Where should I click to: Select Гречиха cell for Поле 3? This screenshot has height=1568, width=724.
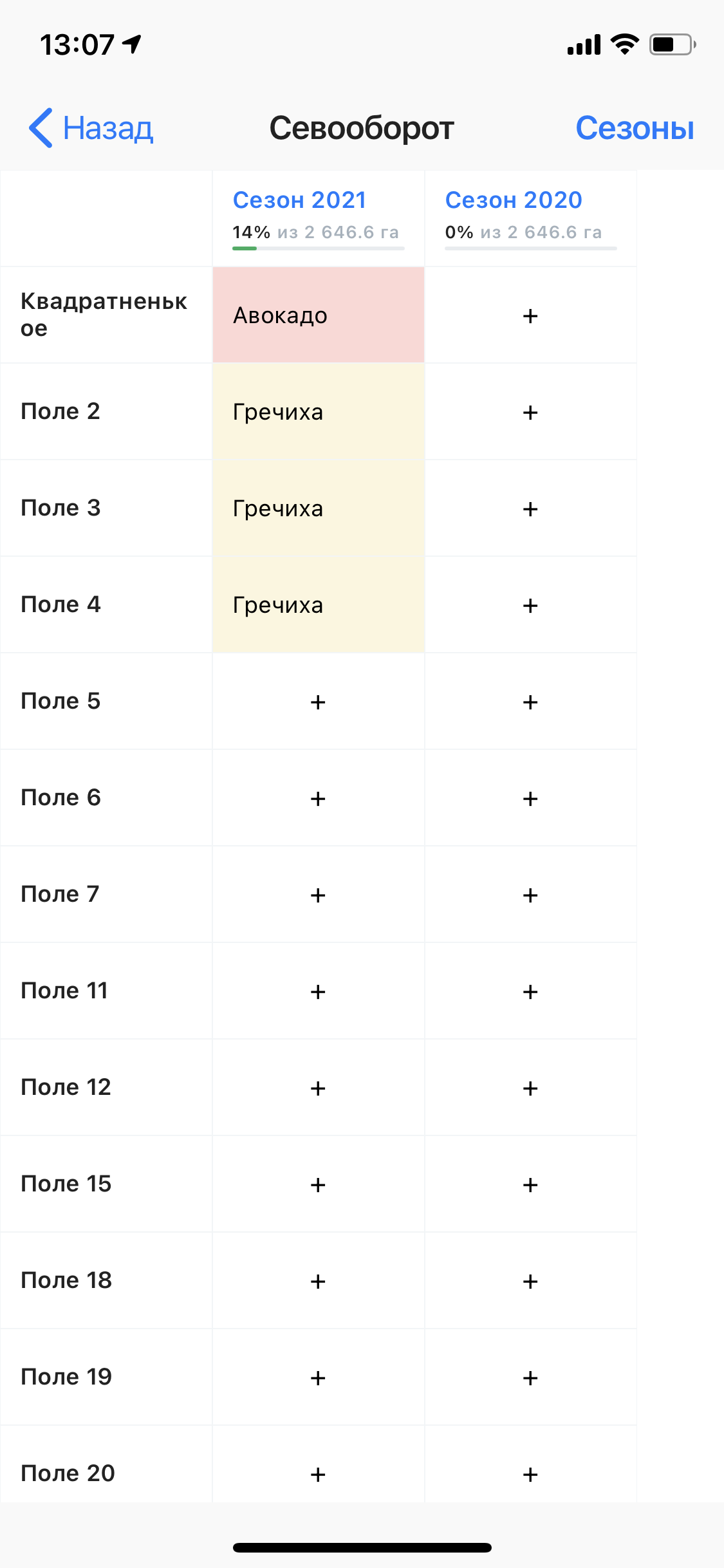click(x=319, y=509)
